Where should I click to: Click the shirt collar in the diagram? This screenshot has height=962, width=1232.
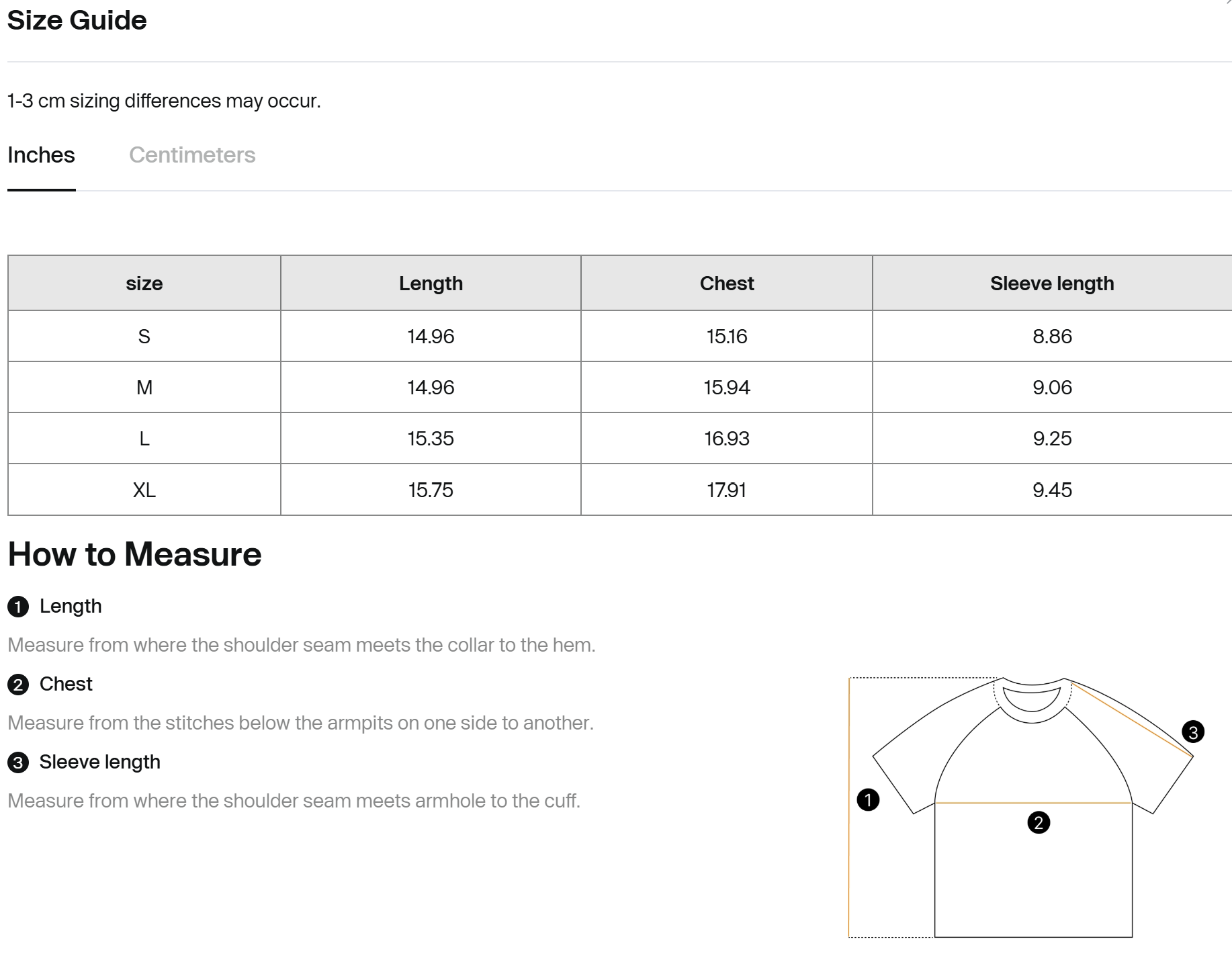tap(1032, 700)
